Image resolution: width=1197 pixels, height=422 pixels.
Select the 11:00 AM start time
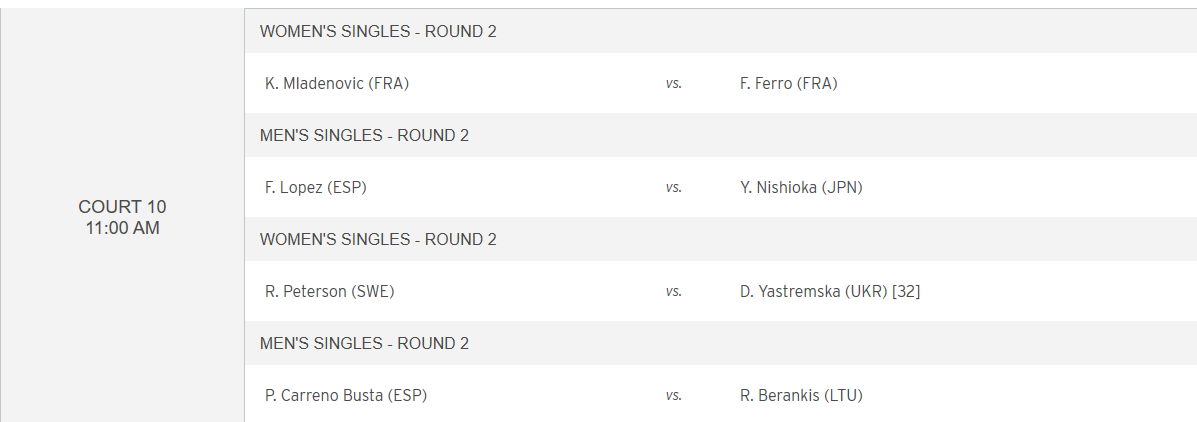(x=122, y=228)
